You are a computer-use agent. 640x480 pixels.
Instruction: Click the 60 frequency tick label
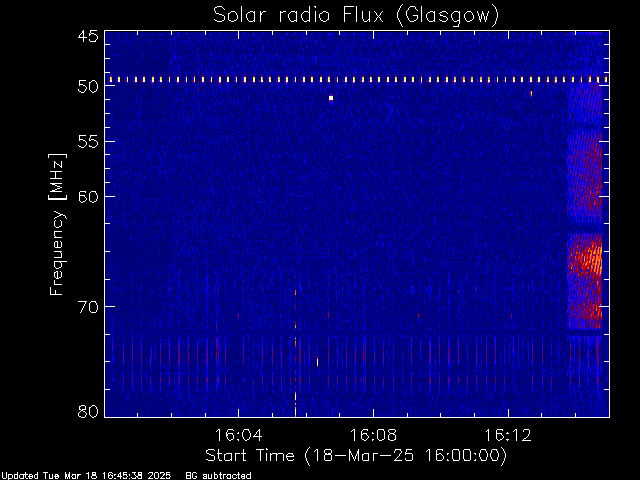click(x=88, y=197)
